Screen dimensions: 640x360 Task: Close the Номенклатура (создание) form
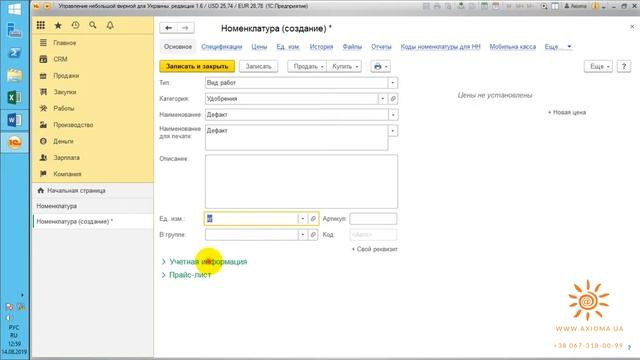click(x=632, y=27)
